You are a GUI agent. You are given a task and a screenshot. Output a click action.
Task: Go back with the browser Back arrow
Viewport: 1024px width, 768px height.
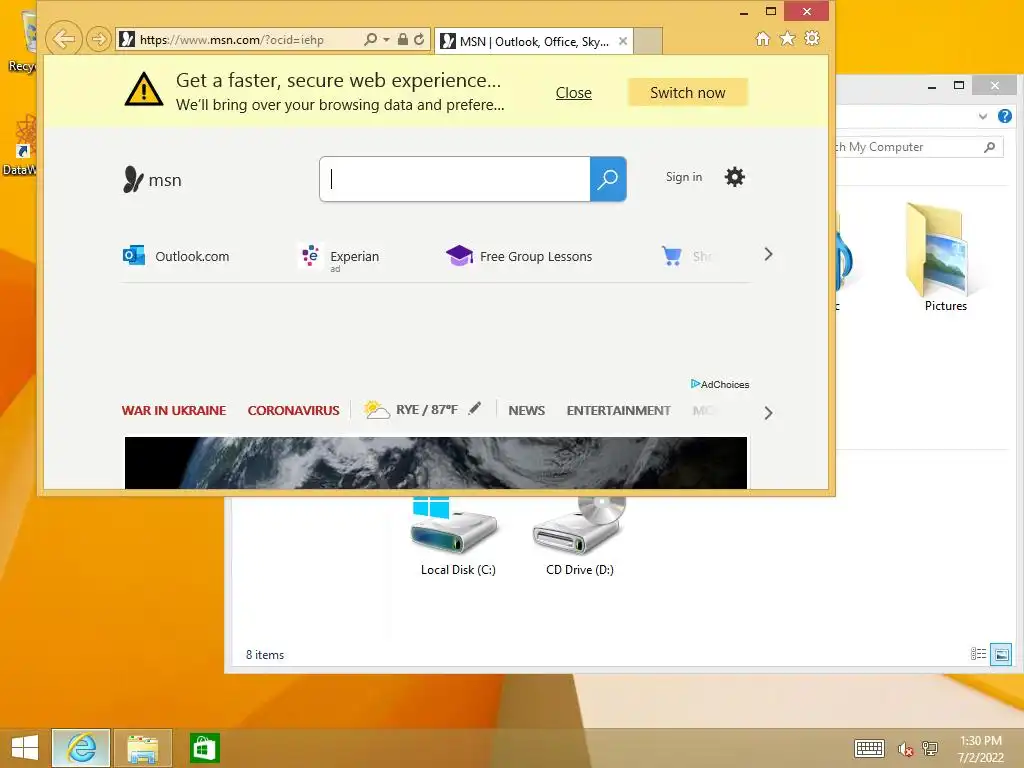point(63,39)
